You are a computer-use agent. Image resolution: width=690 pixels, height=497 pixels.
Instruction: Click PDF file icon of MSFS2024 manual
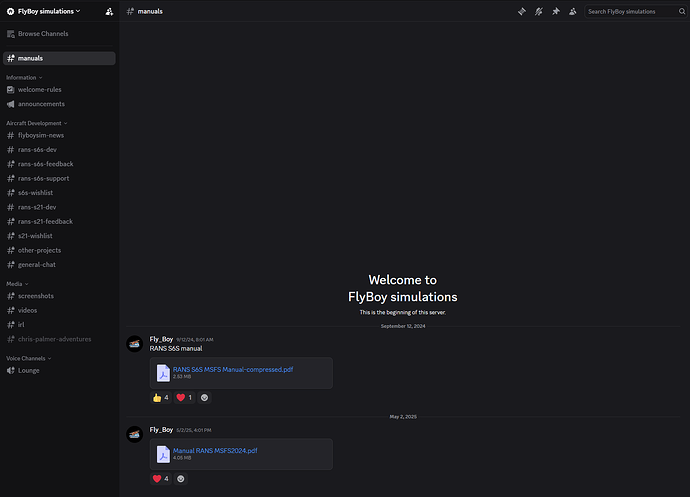(163, 454)
